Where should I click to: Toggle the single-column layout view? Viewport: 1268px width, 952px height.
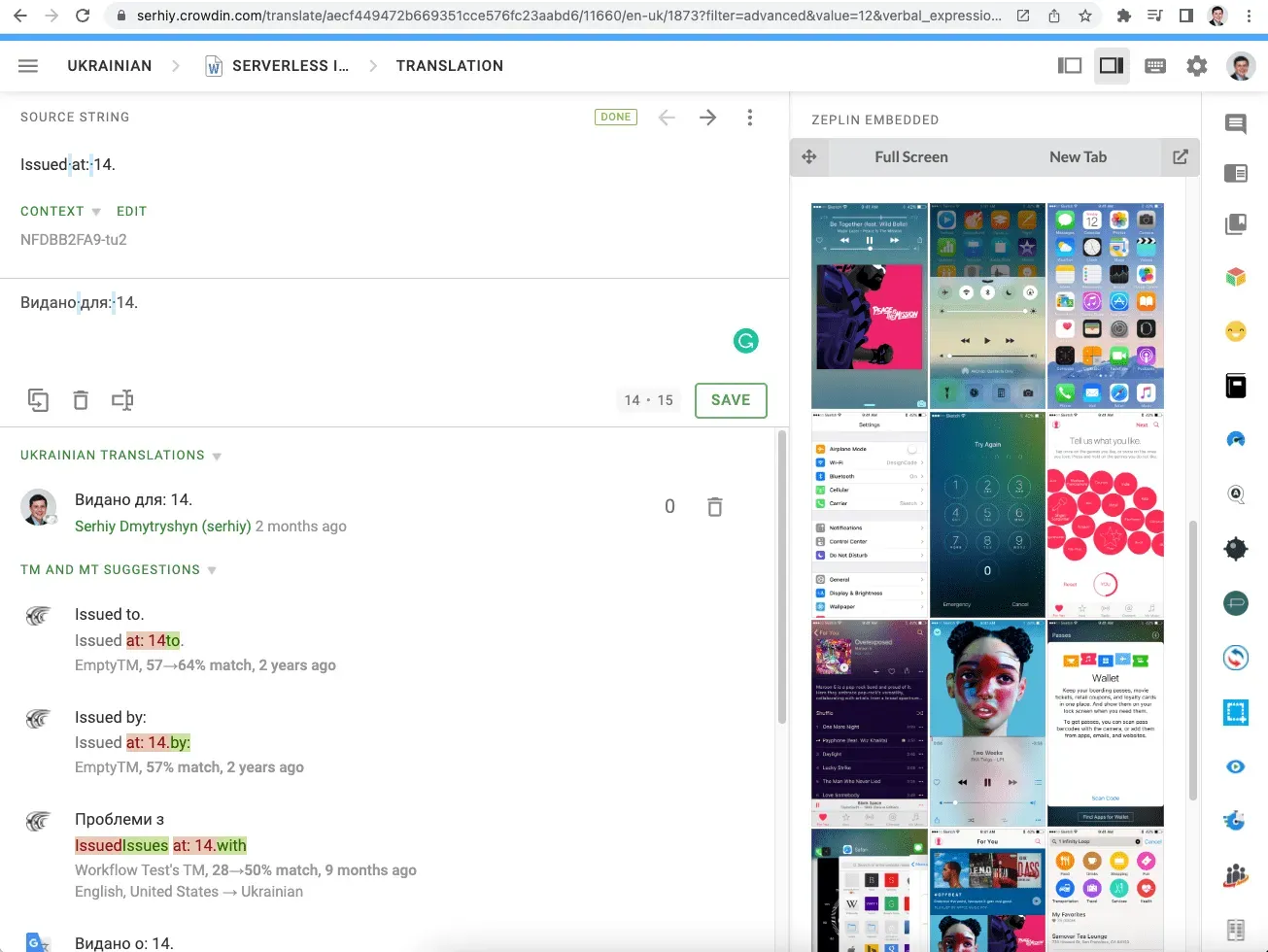click(1070, 65)
